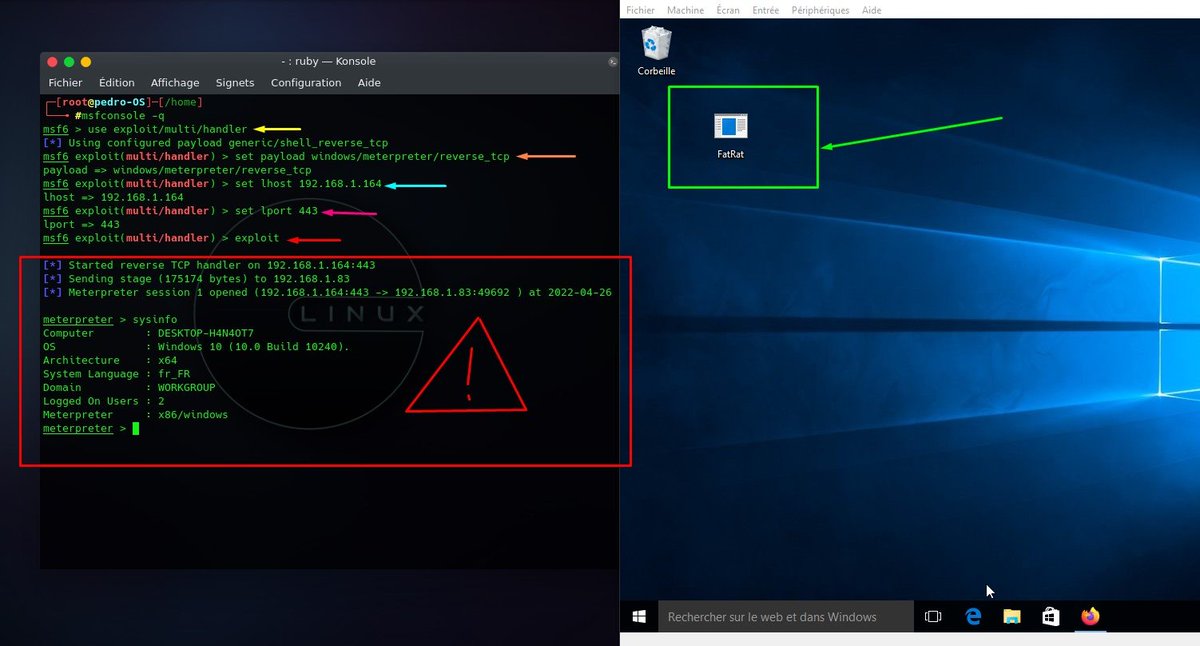This screenshot has width=1200, height=646.
Task: Click the '[root@pedro-OS]' prompt text
Action: (x=103, y=103)
